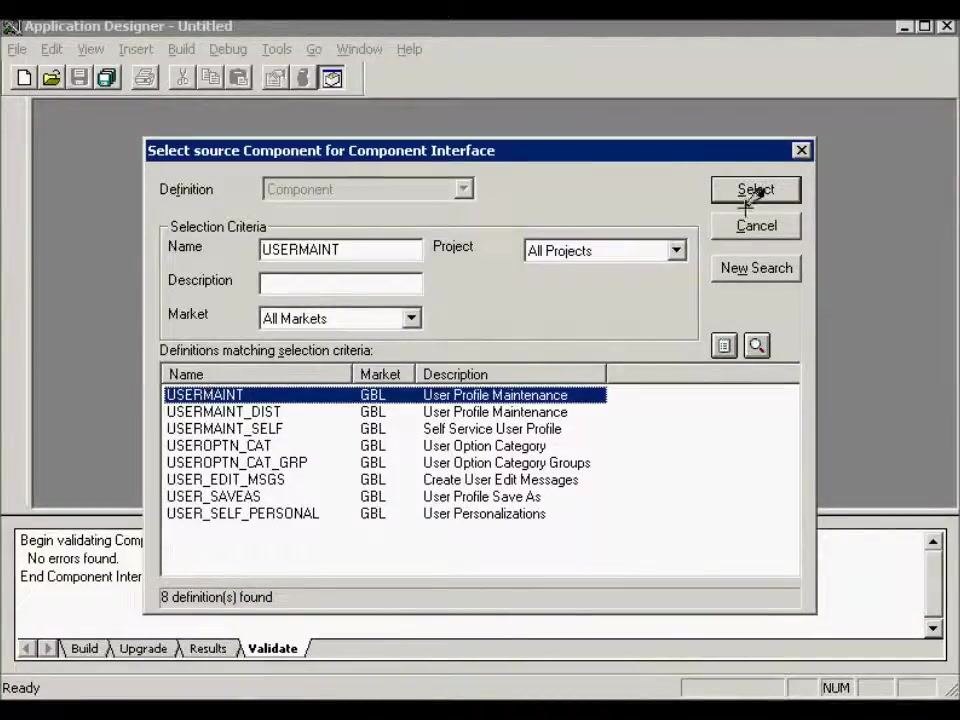The height and width of the screenshot is (720, 960).
Task: Open the Window menu
Action: [x=359, y=49]
